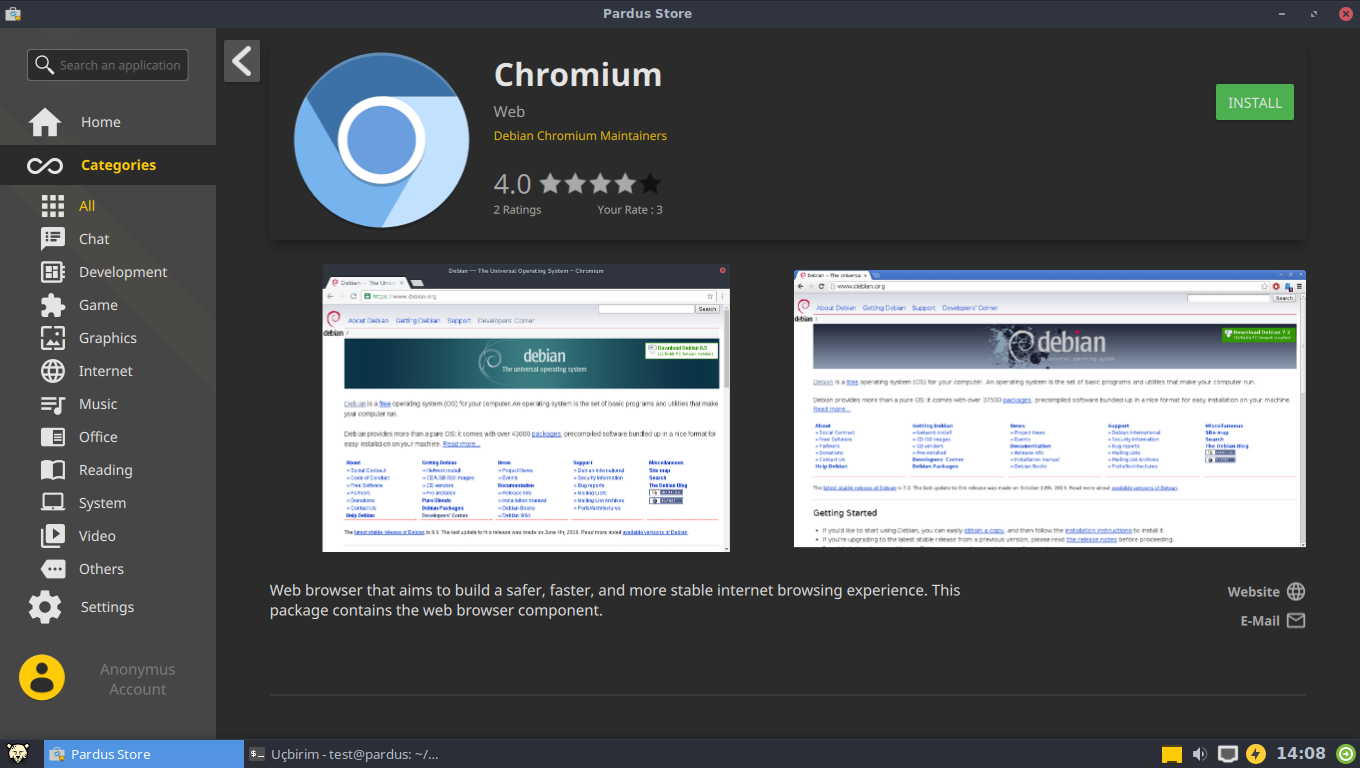
Task: Click the System laptop icon
Action: point(53,503)
